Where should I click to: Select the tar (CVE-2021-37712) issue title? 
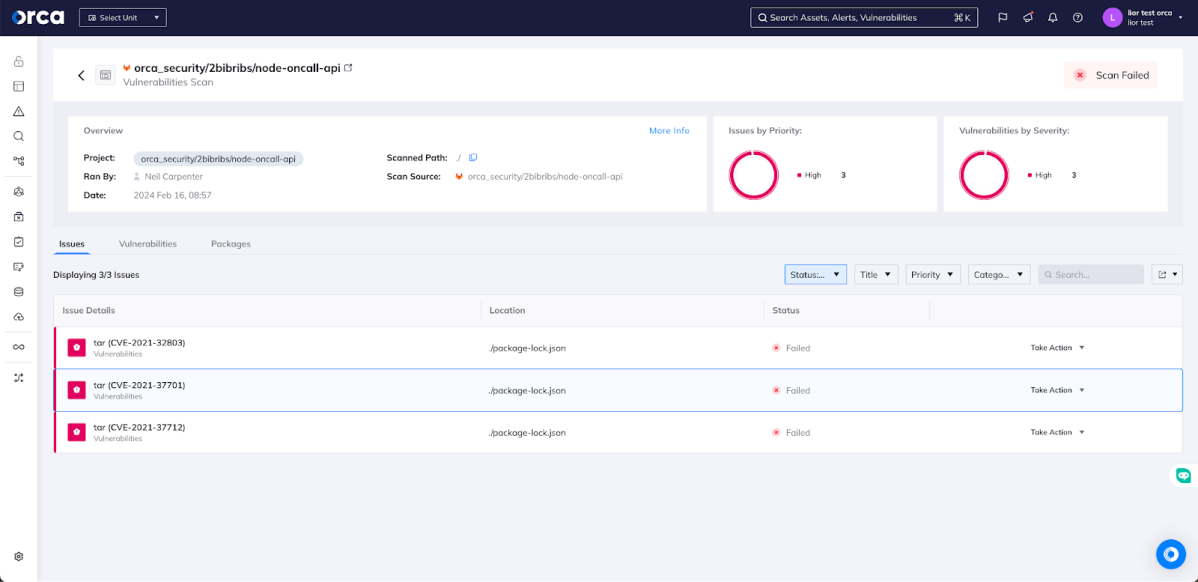[x=139, y=427]
